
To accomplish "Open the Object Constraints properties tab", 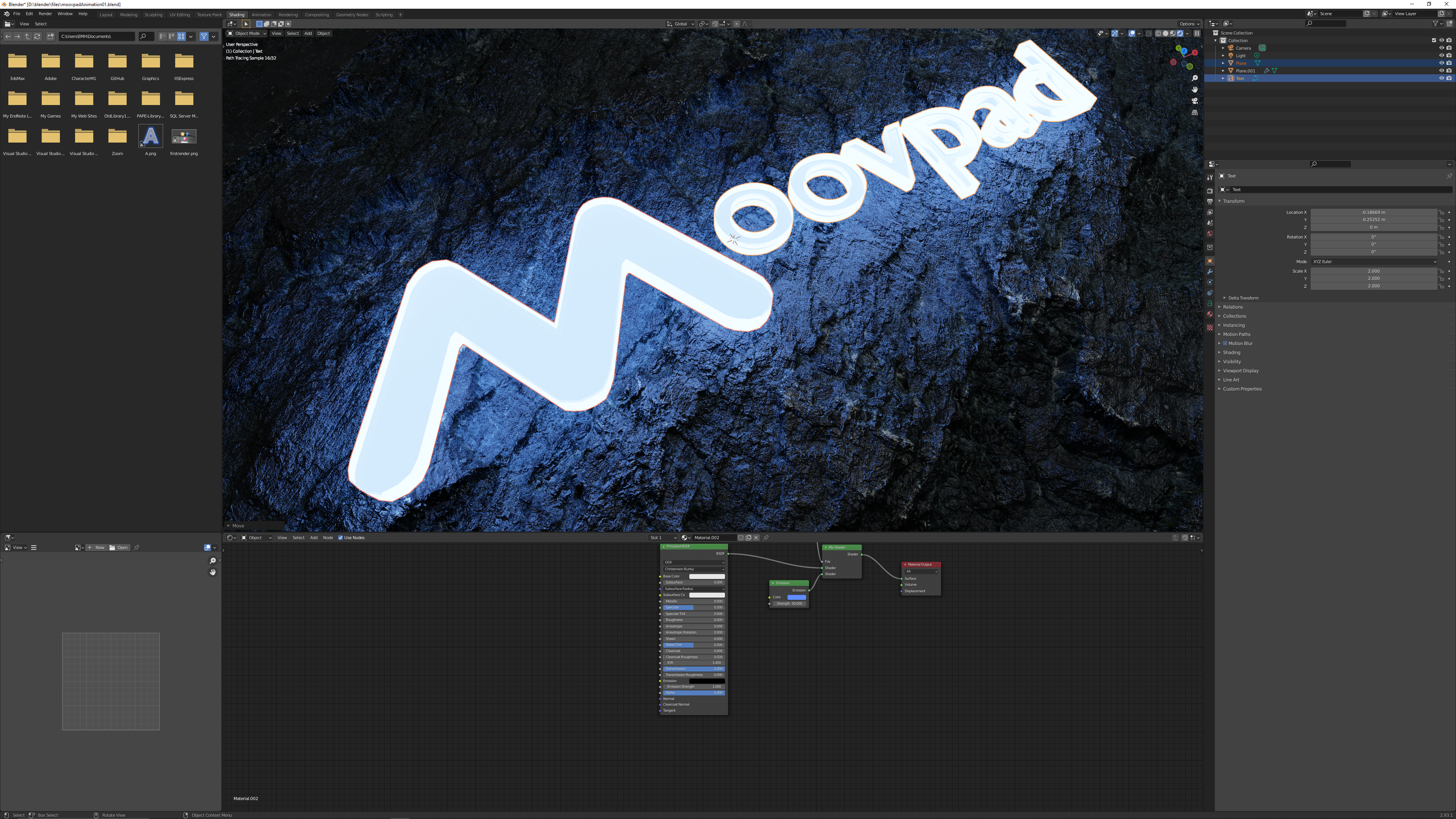I will [1210, 293].
